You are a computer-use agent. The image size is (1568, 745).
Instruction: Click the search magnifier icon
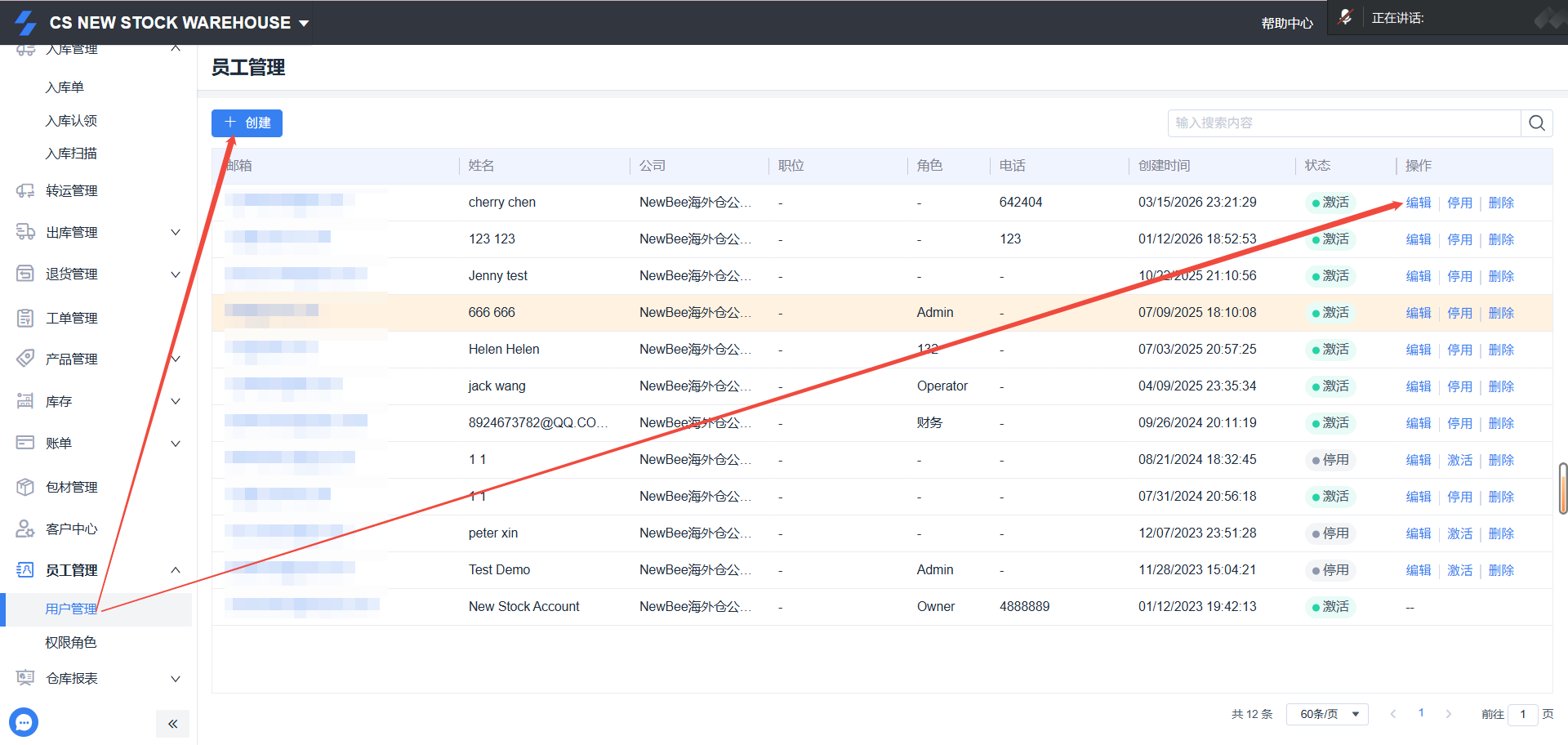coord(1536,123)
